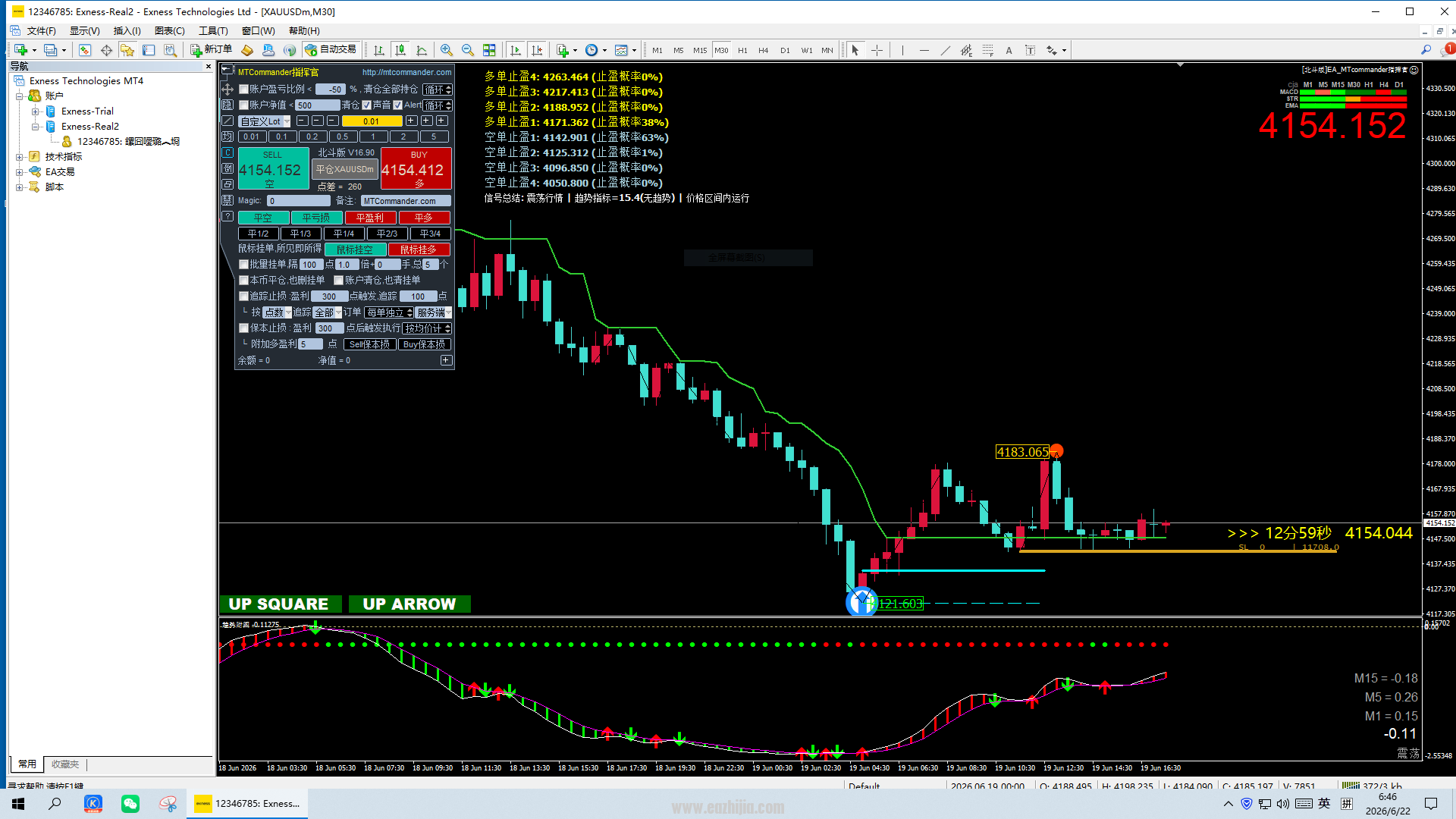Toggle chart shift icon
Screen dimensions: 1456x819
(x=537, y=50)
